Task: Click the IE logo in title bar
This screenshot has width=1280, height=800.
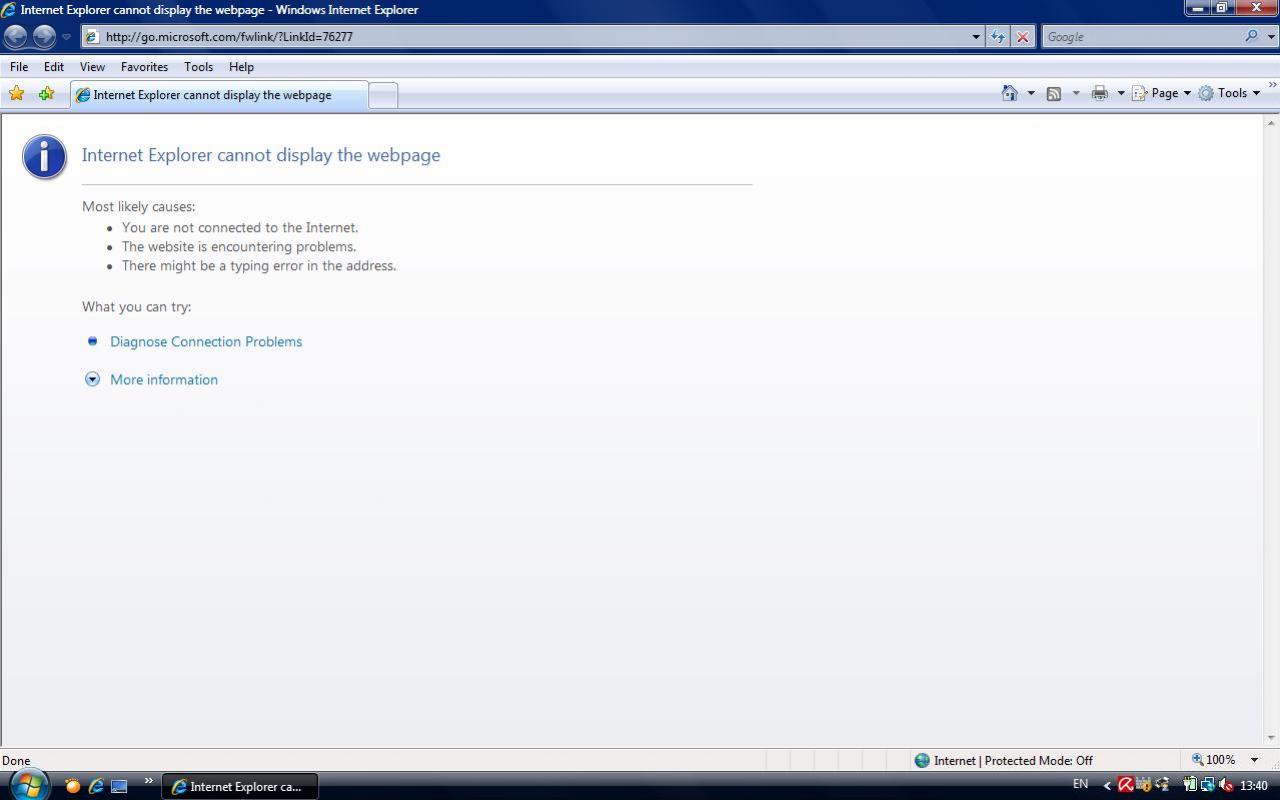Action: (x=8, y=9)
